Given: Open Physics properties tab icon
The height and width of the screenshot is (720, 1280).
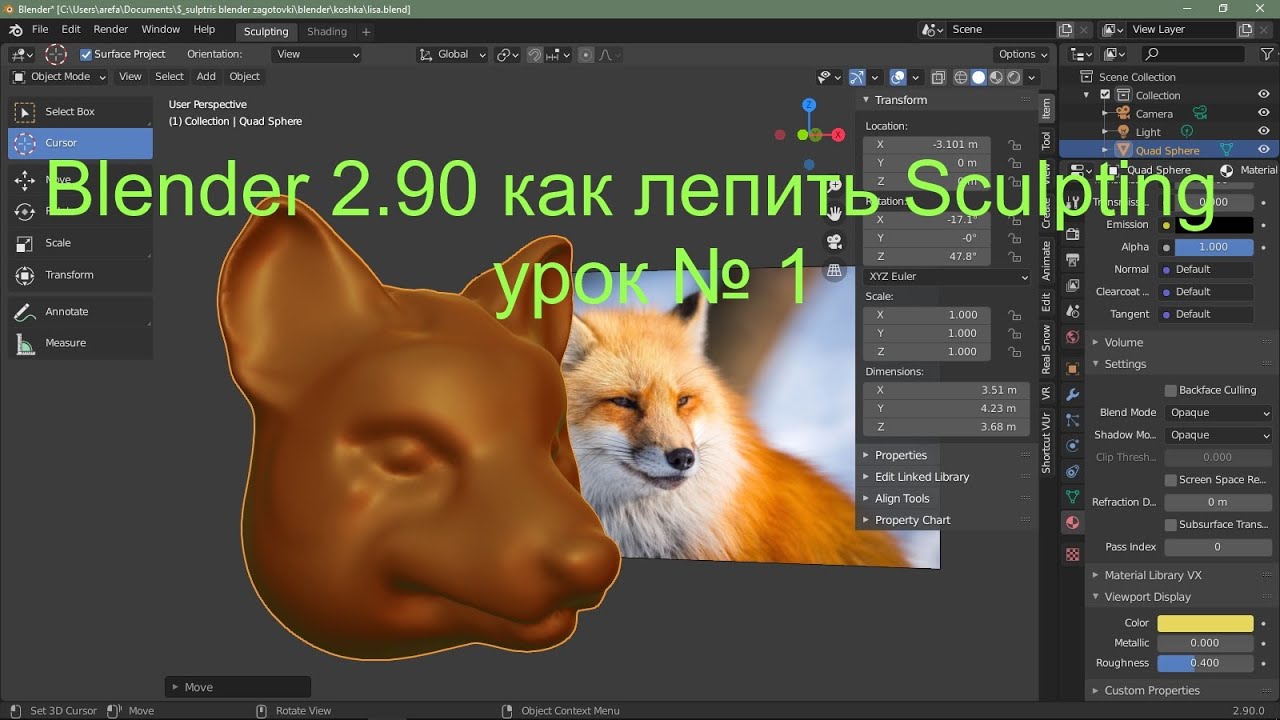Looking at the screenshot, I should click(x=1073, y=445).
